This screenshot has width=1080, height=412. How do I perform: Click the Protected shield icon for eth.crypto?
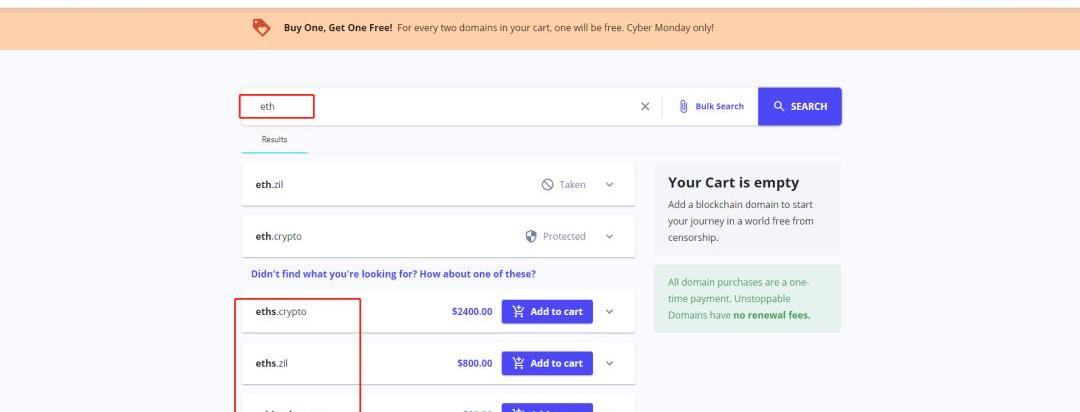pyautogui.click(x=531, y=237)
